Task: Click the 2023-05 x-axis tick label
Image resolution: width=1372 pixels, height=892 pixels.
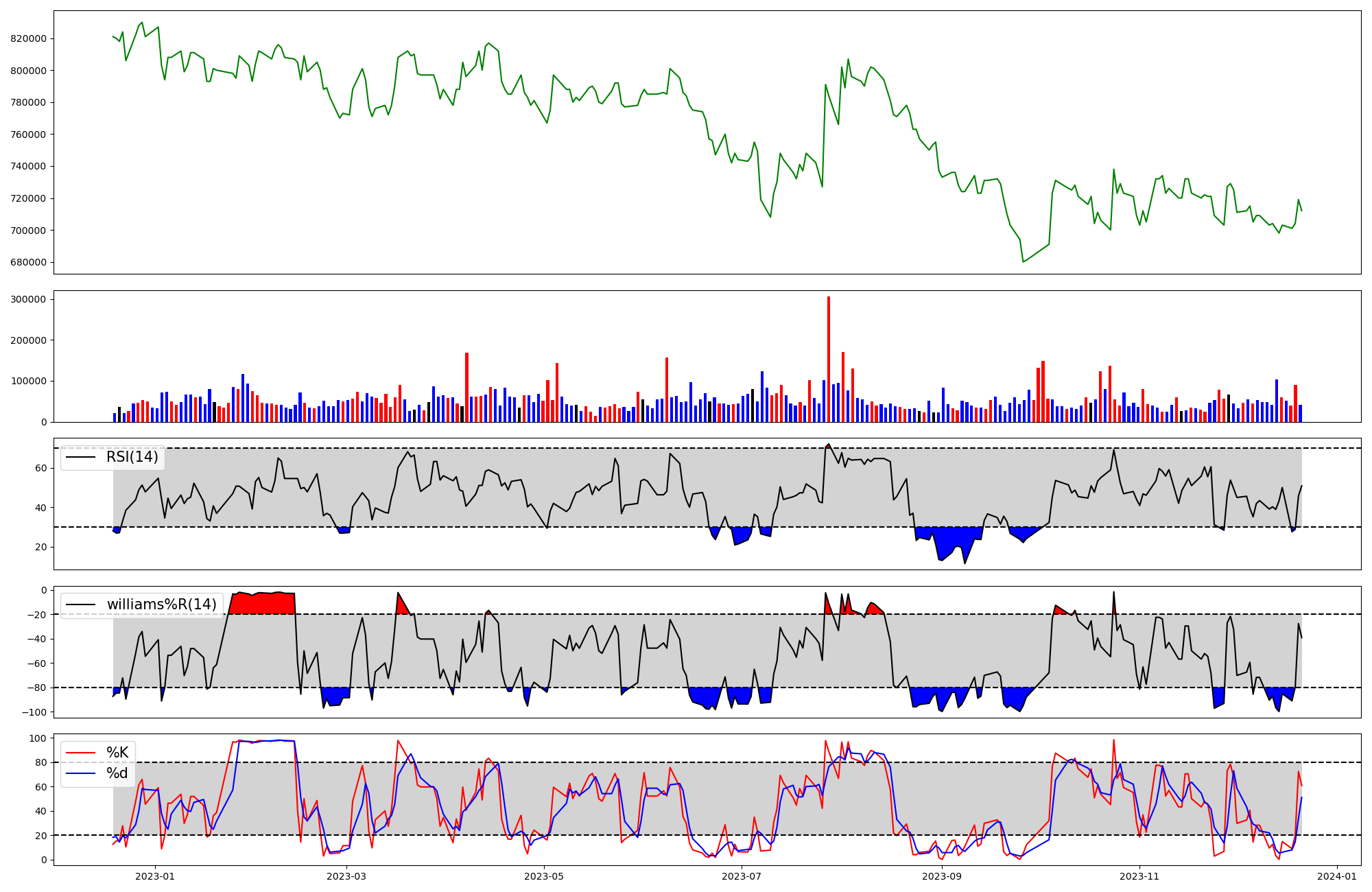Action: (544, 876)
